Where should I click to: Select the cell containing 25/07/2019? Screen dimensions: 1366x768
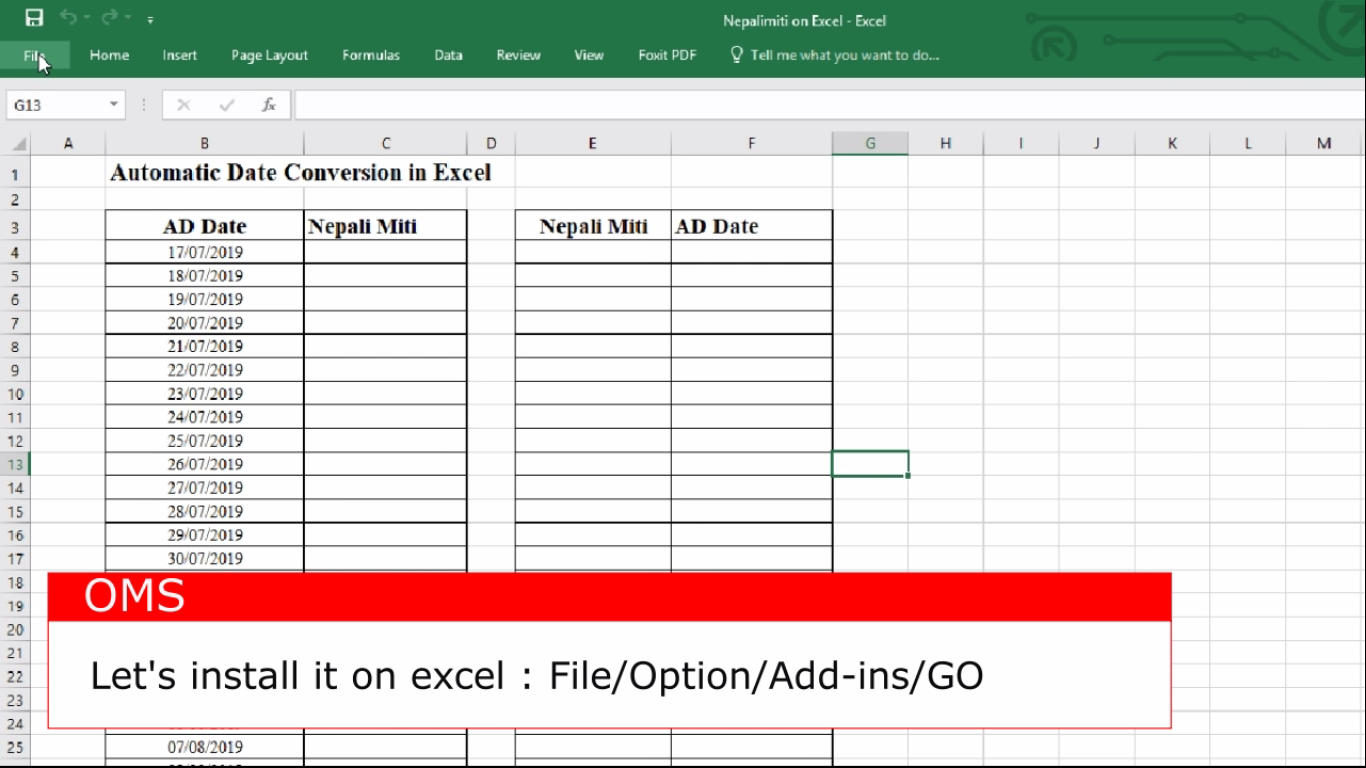204,441
